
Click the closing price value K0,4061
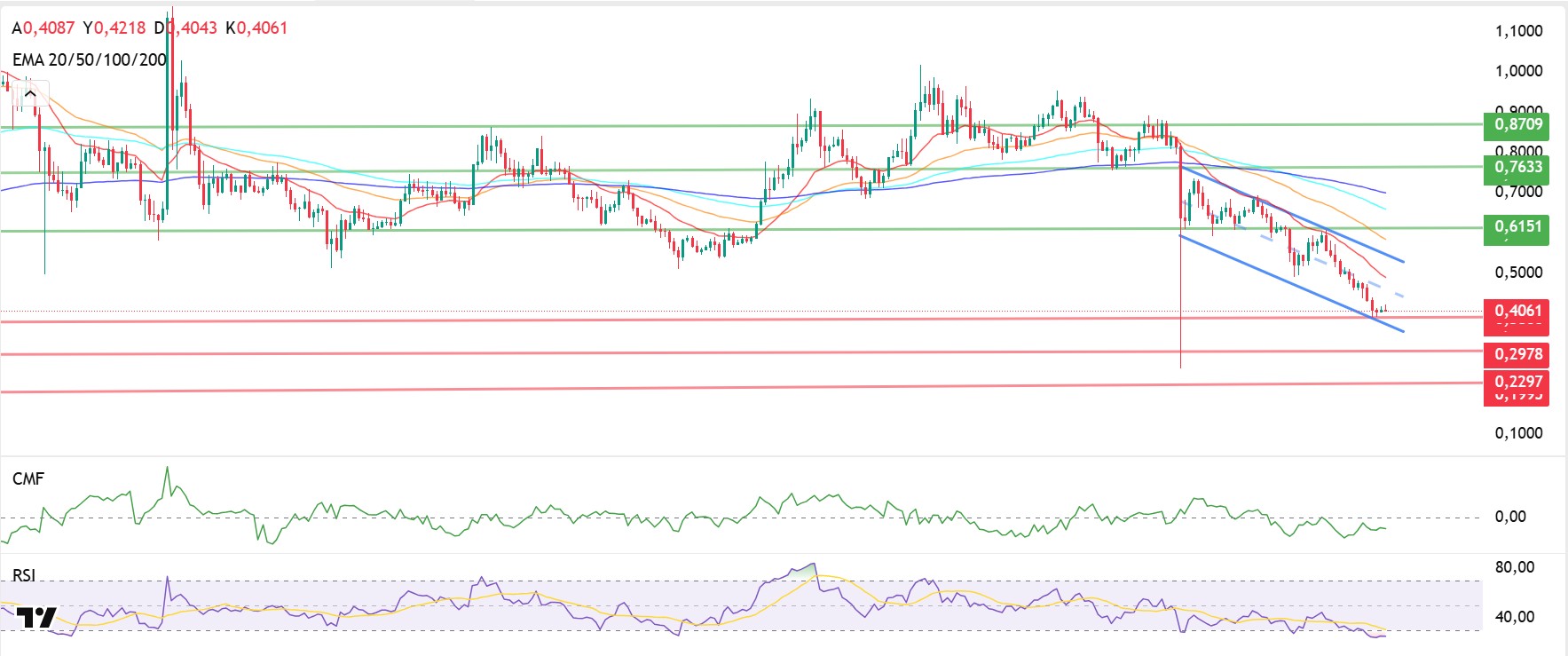click(x=256, y=28)
